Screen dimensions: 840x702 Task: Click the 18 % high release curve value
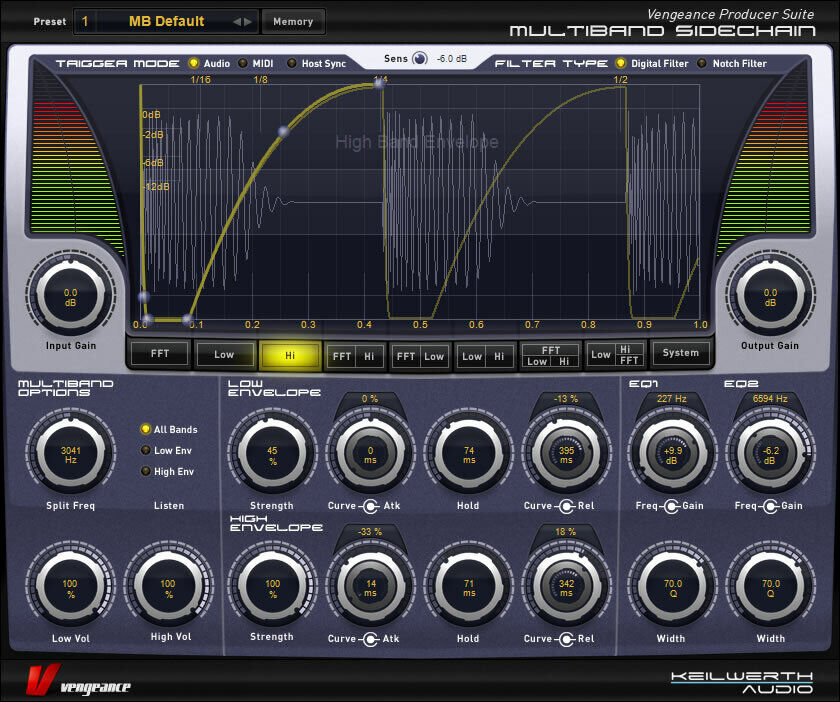coord(566,532)
